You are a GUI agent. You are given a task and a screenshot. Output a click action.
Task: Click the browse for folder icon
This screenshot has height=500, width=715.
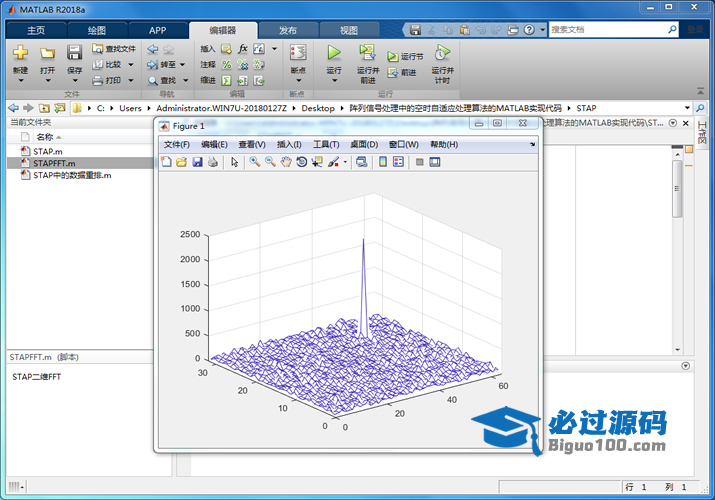(59, 108)
